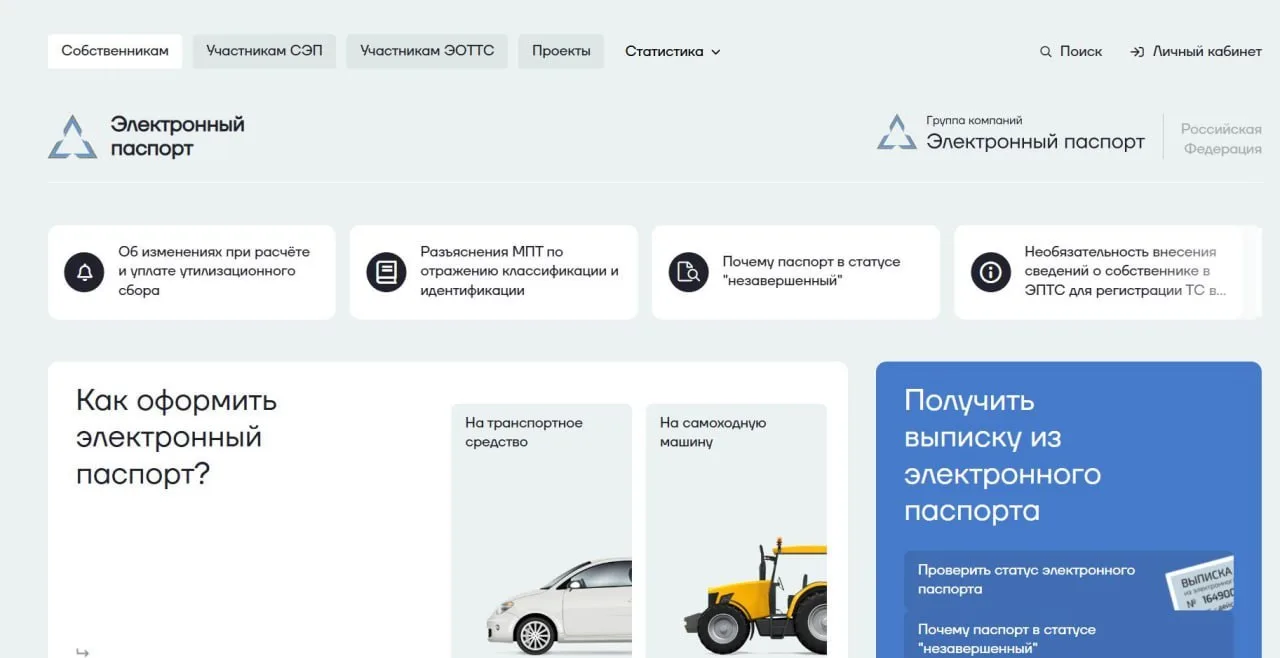Select the На самоходную машину tile
The image size is (1280, 658).
(736, 530)
